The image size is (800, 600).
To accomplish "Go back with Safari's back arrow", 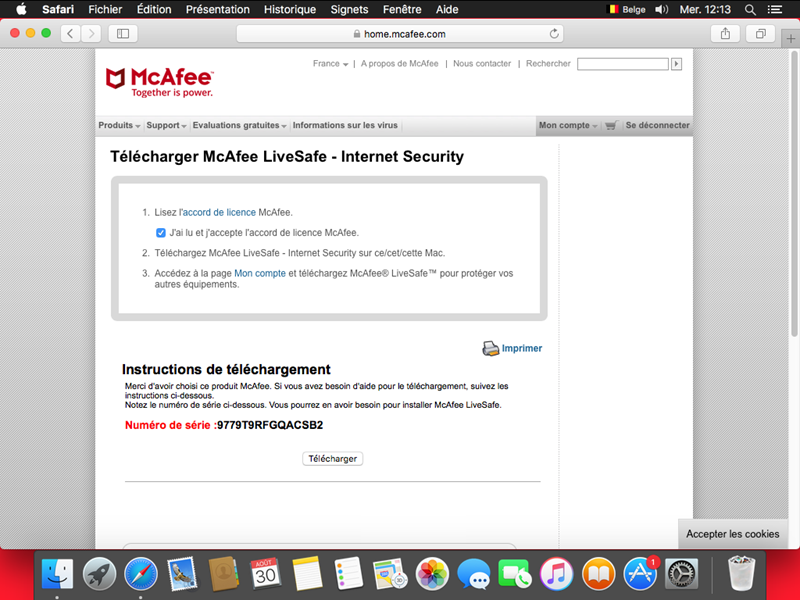I will tap(70, 34).
